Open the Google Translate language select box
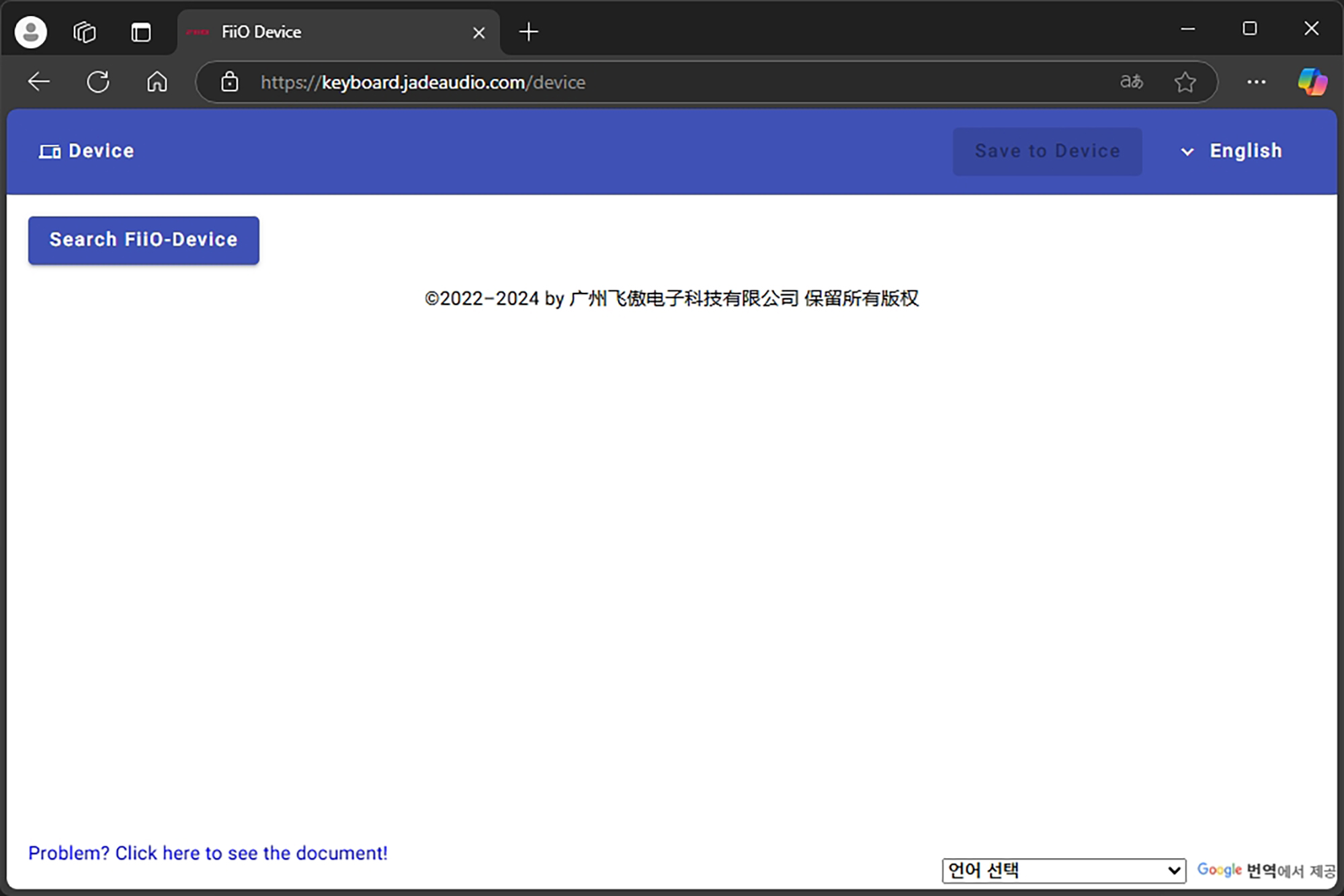Viewport: 1344px width, 896px height. coord(1063,870)
